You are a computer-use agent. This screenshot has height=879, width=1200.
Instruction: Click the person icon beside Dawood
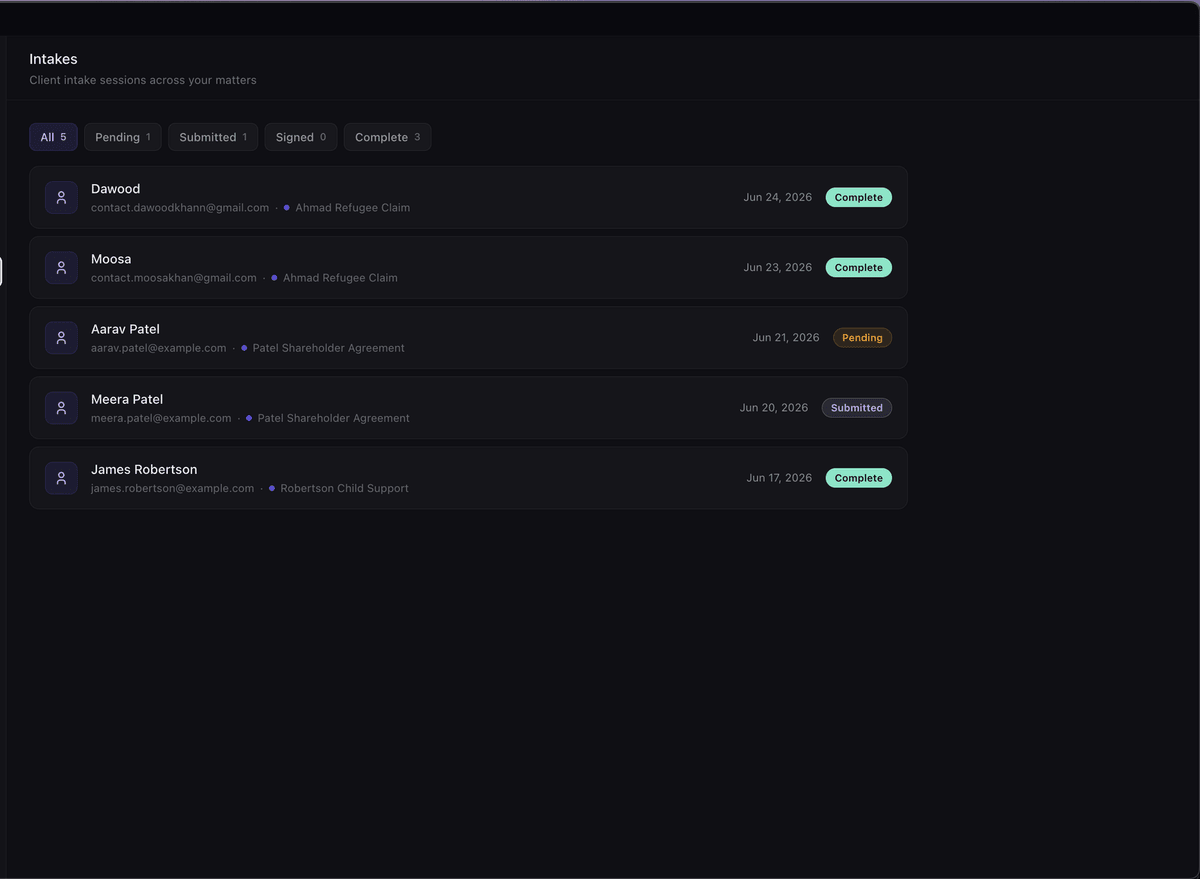pyautogui.click(x=61, y=198)
